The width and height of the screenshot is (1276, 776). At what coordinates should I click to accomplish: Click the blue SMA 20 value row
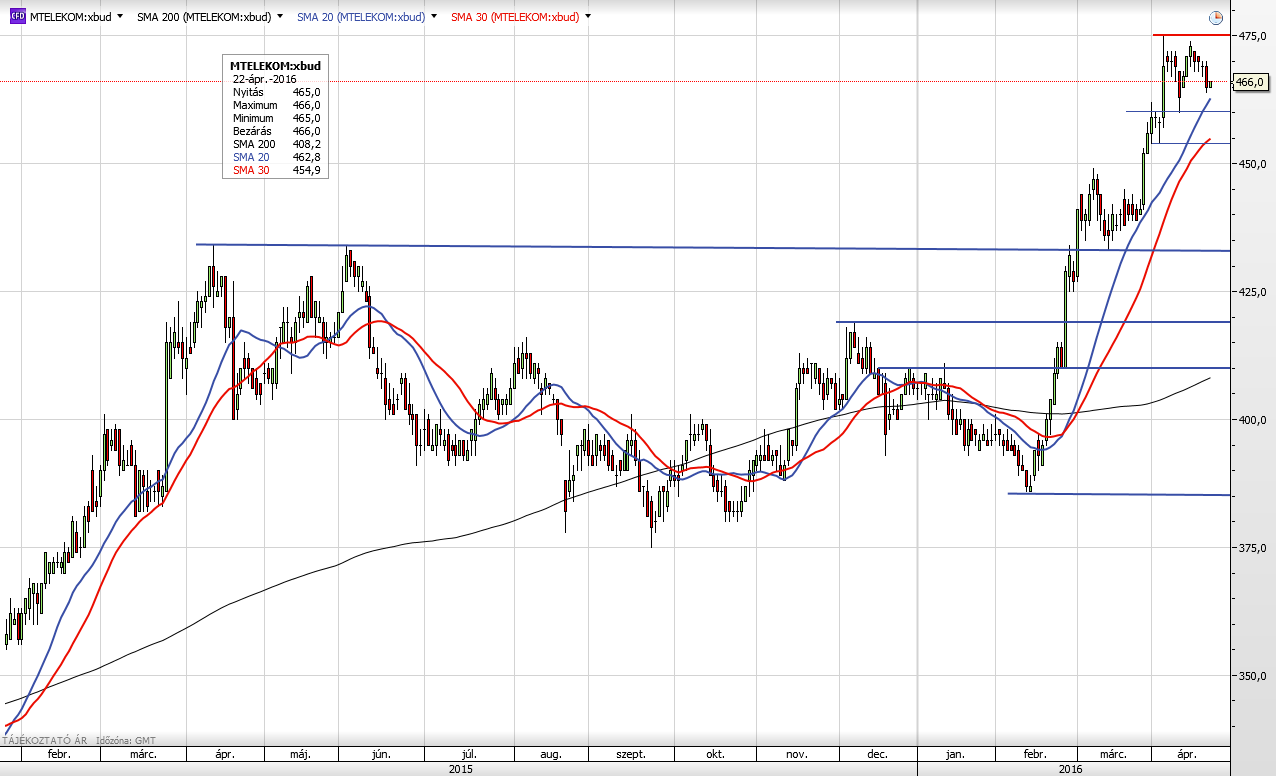(x=276, y=157)
